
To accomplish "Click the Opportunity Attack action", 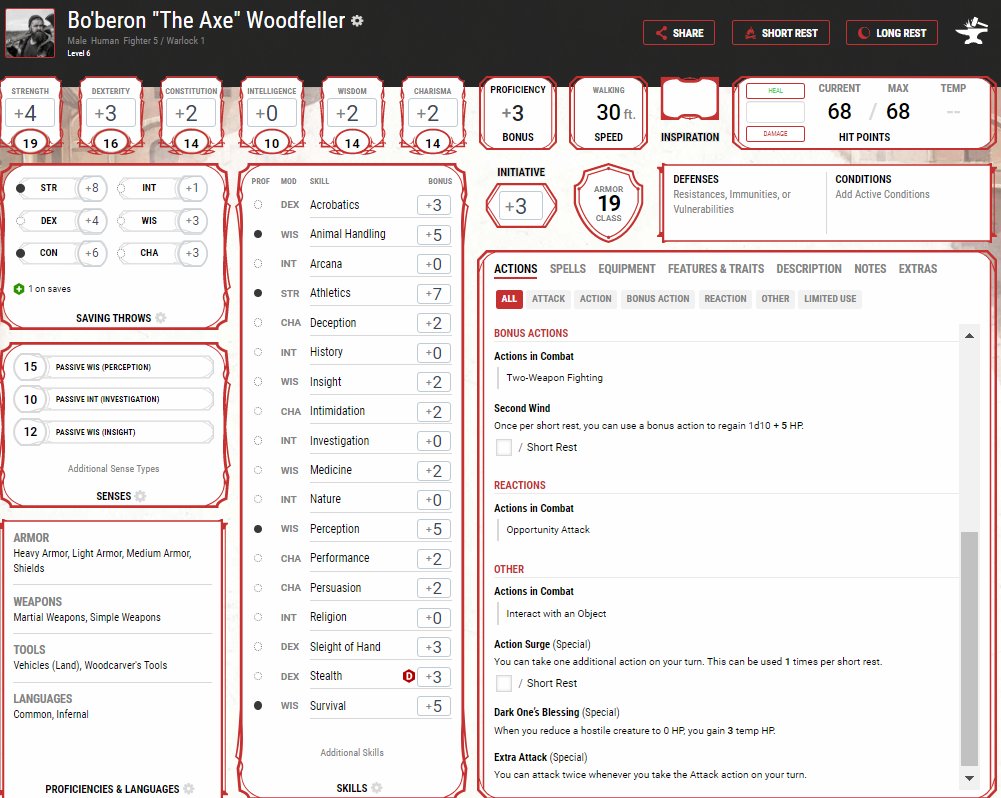I will point(548,530).
